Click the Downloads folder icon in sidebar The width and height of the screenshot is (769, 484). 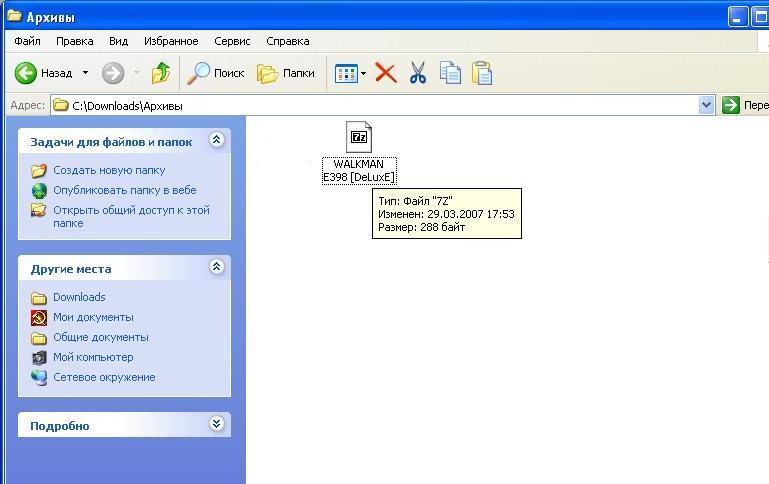(x=39, y=298)
